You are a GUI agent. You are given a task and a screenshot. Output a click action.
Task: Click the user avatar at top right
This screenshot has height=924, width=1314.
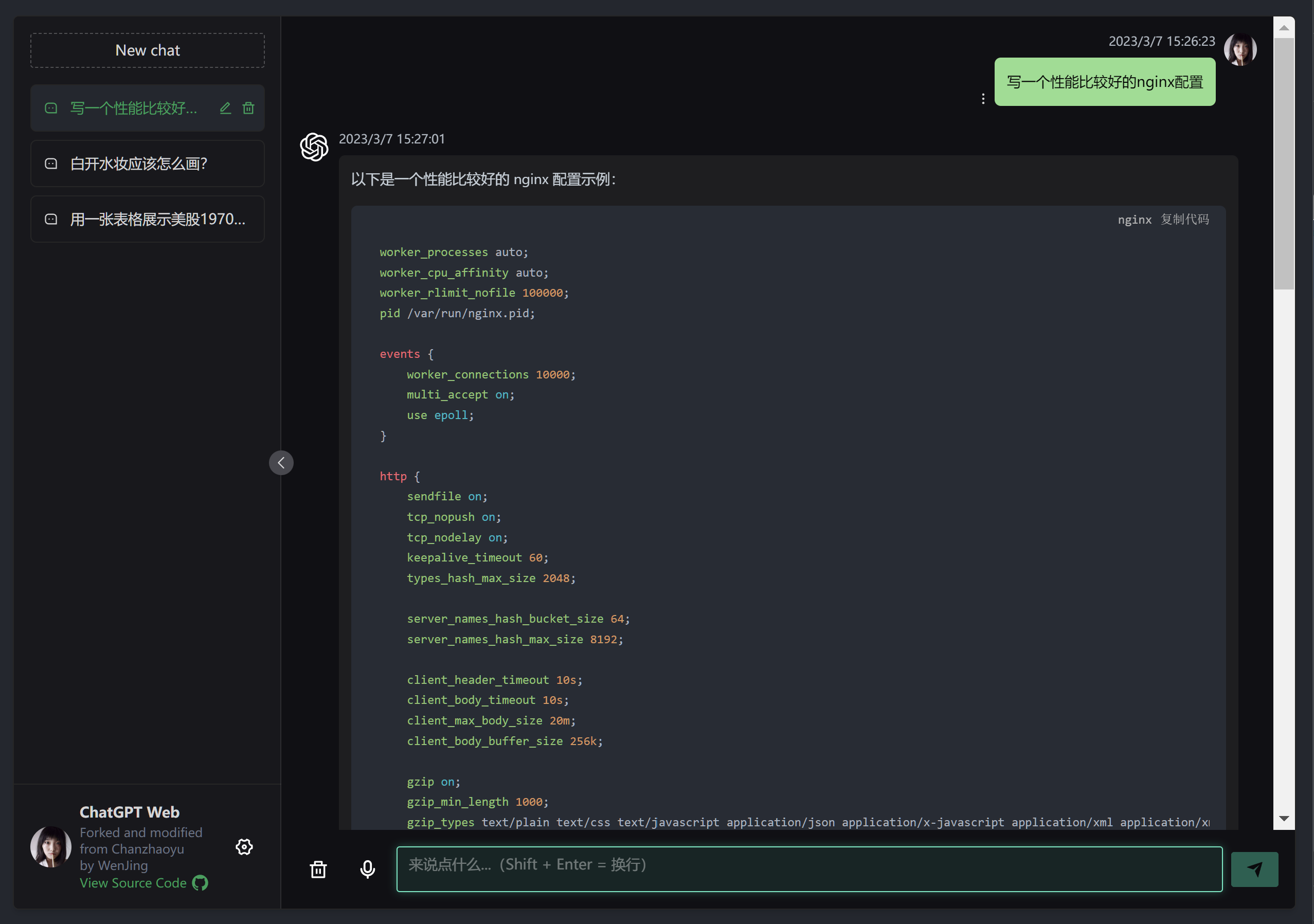point(1239,49)
